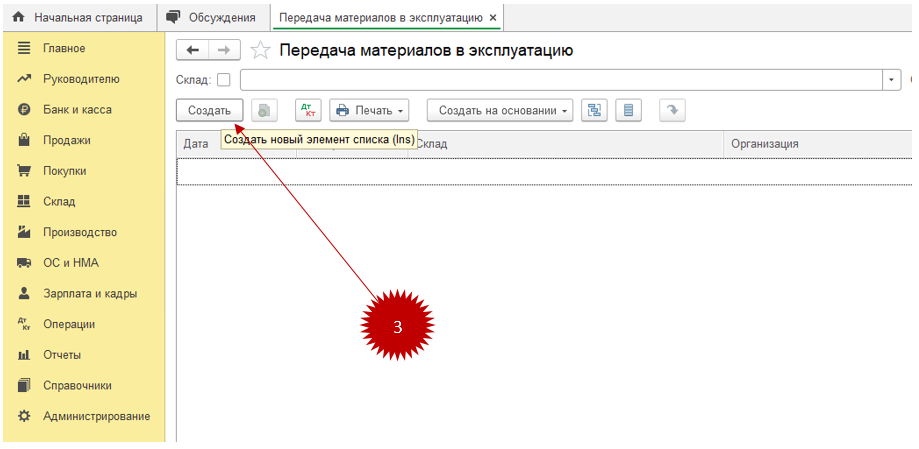Open the Банк и касса section
The image size is (919, 449).
[x=77, y=110]
